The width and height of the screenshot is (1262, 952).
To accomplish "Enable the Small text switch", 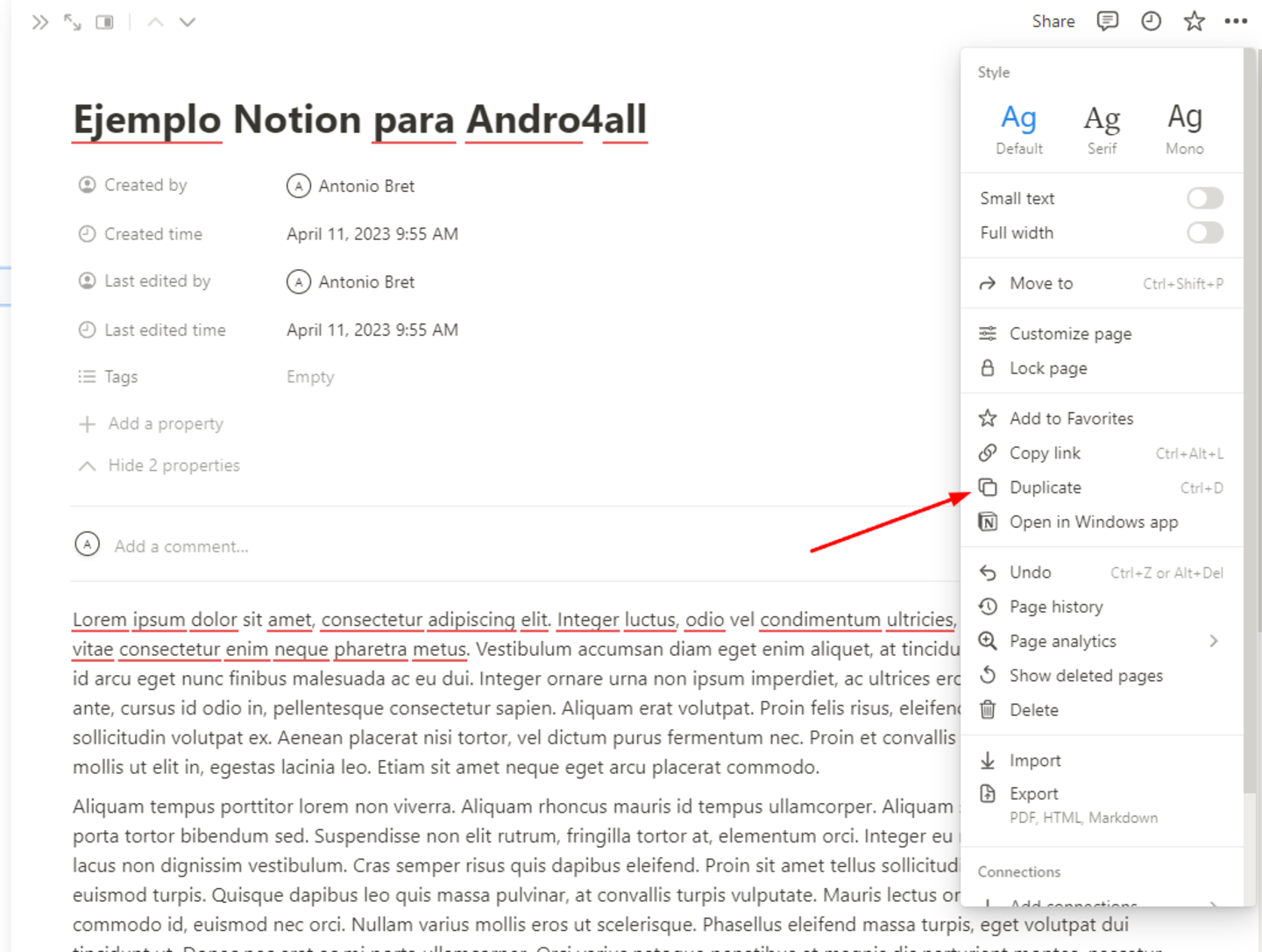I will pos(1205,198).
